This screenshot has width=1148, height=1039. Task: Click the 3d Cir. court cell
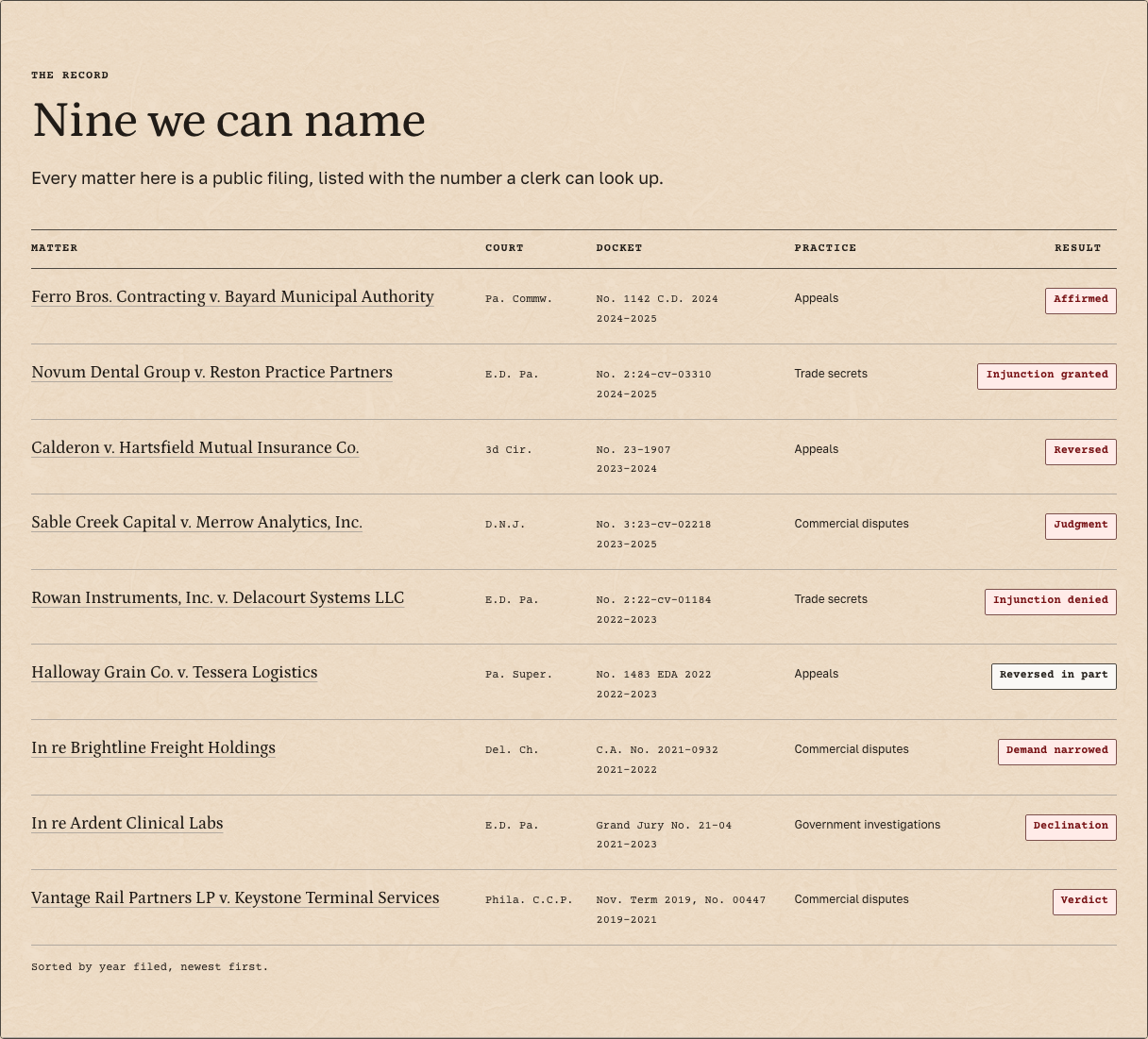point(509,450)
